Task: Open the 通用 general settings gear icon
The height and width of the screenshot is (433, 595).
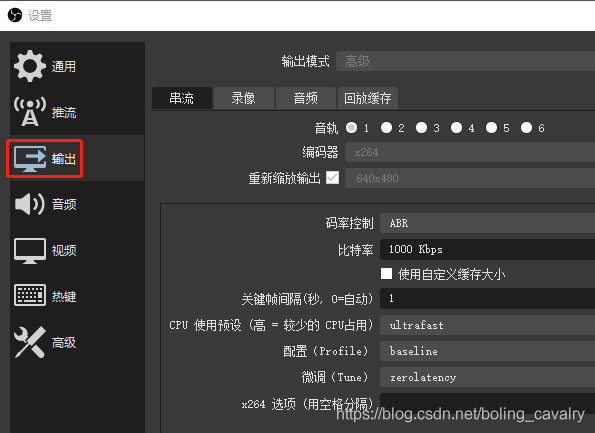Action: coord(30,66)
